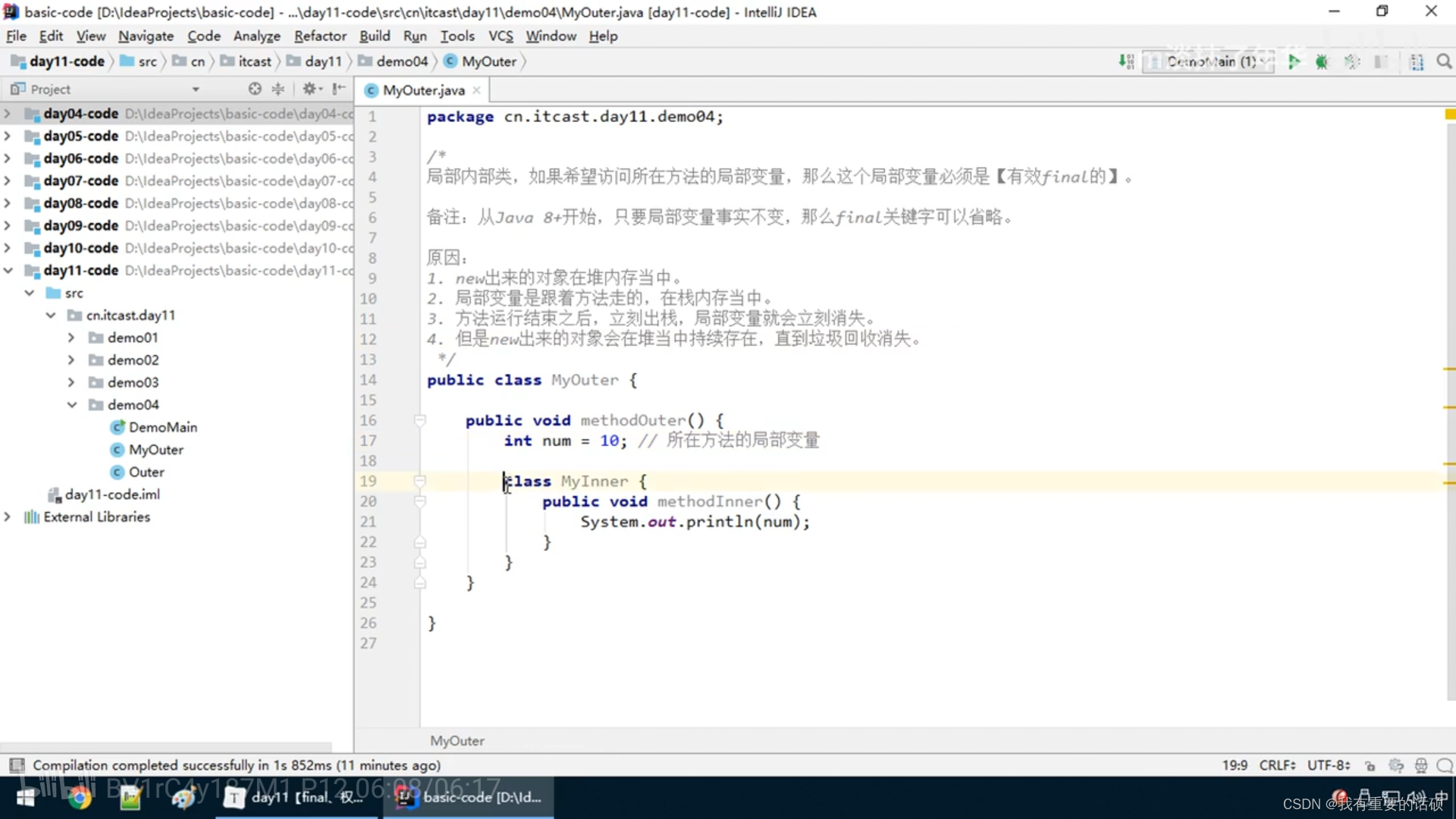The width and height of the screenshot is (1456, 819).
Task: Open Project Structure icon in toolbar
Action: 1417,61
